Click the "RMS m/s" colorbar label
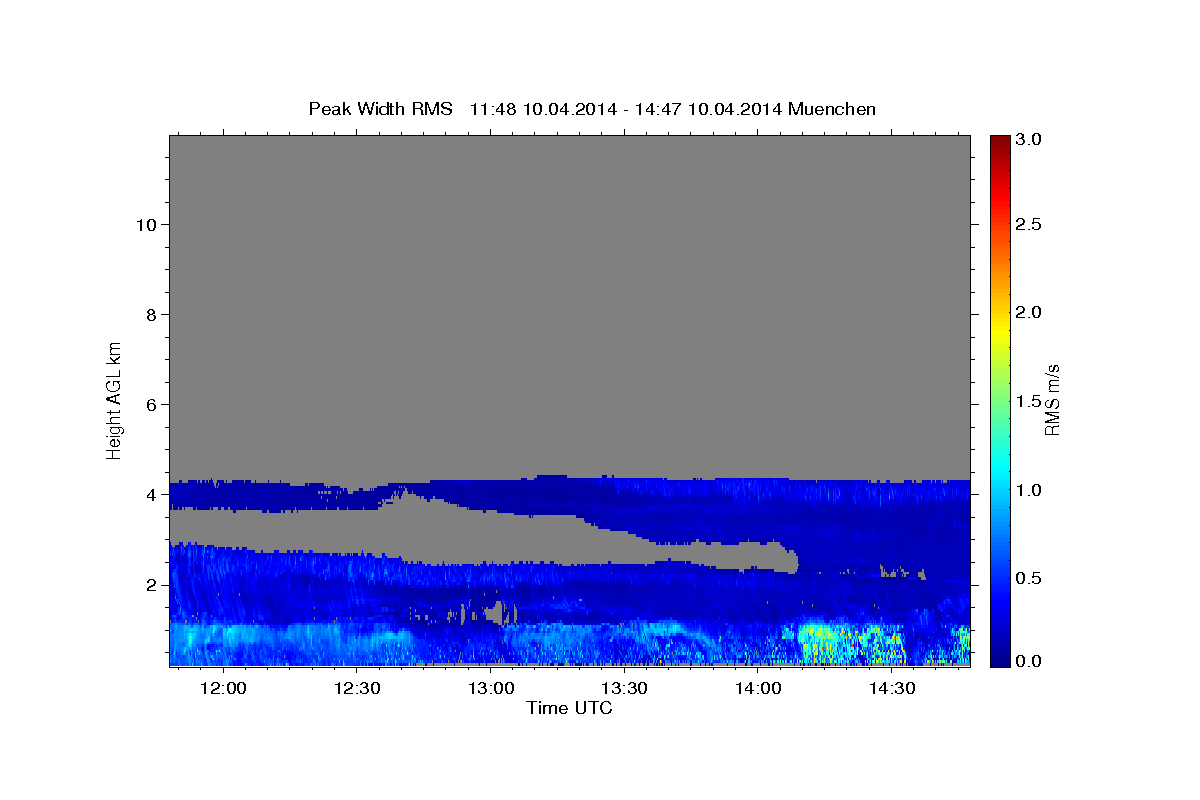The image size is (1200, 800). pos(1051,399)
